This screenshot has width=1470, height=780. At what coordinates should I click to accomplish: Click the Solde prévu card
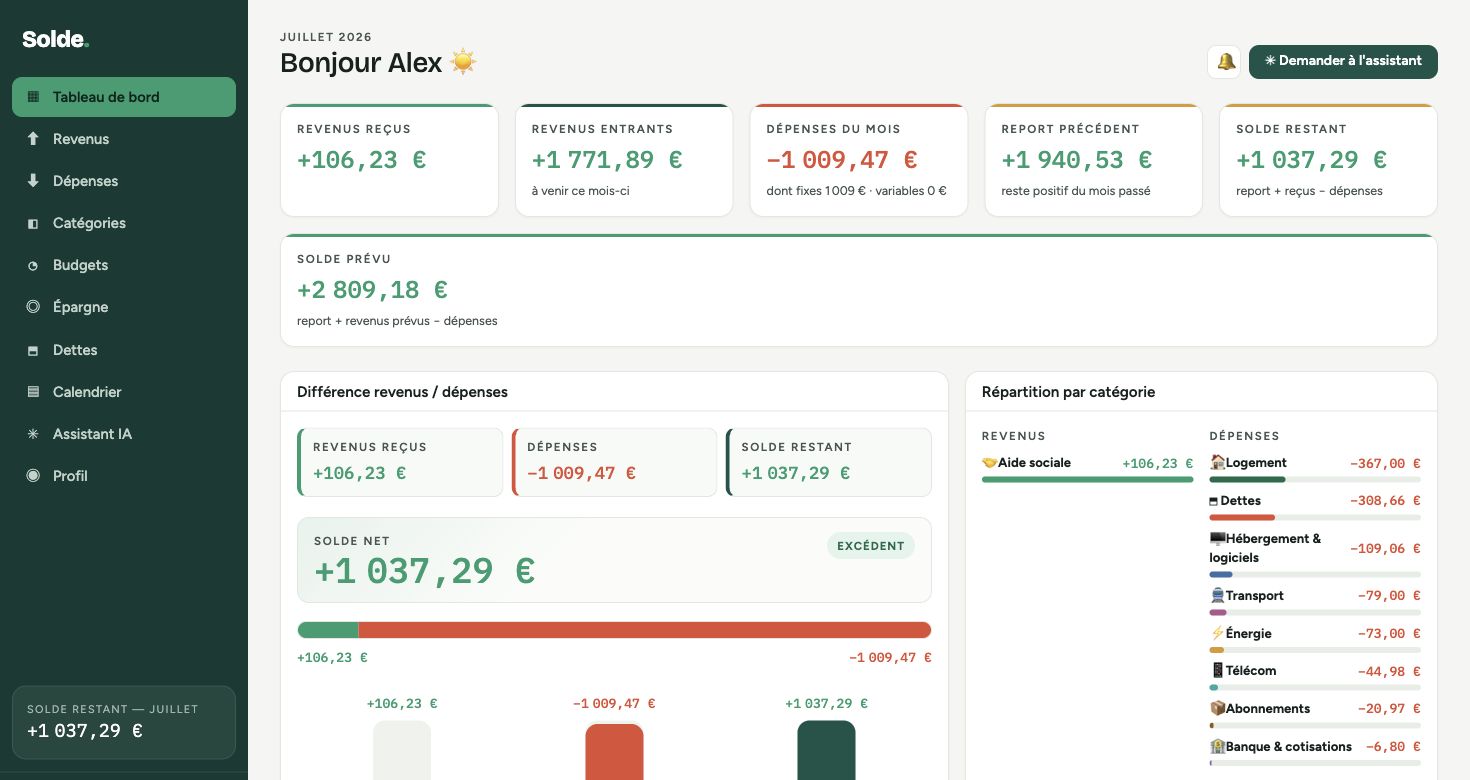click(x=859, y=290)
